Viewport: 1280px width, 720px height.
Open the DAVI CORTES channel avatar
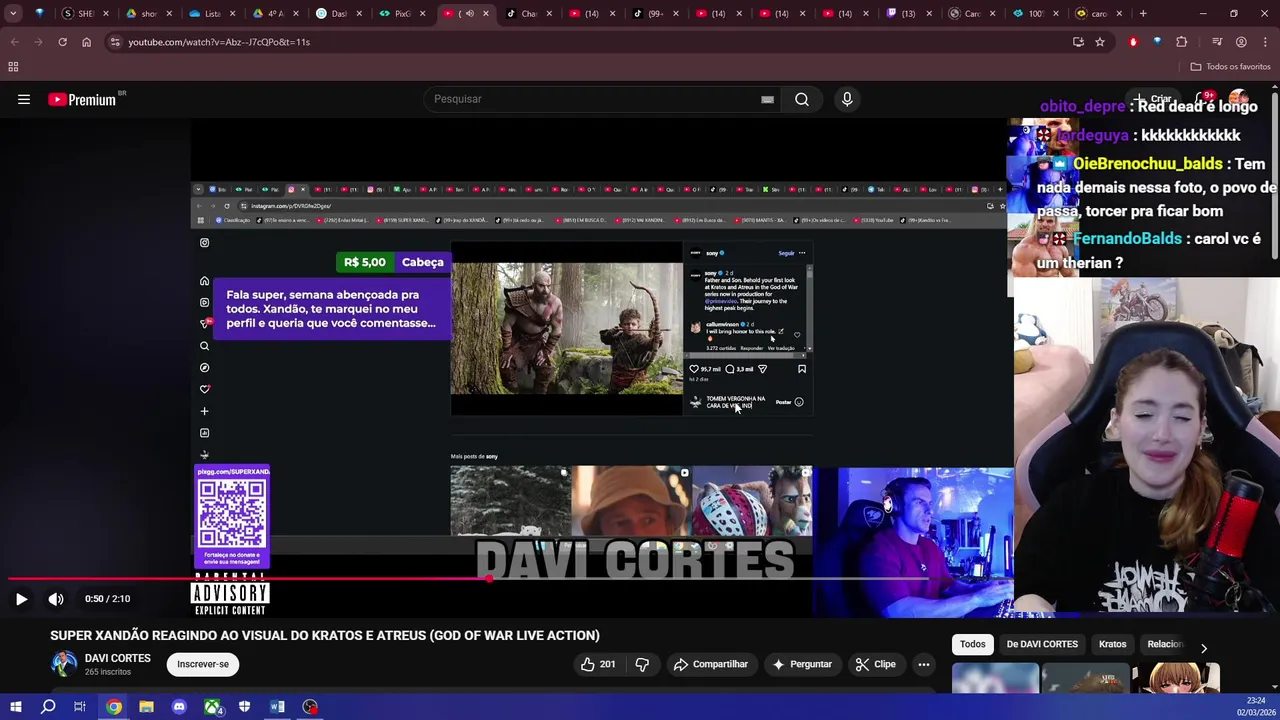[x=64, y=664]
